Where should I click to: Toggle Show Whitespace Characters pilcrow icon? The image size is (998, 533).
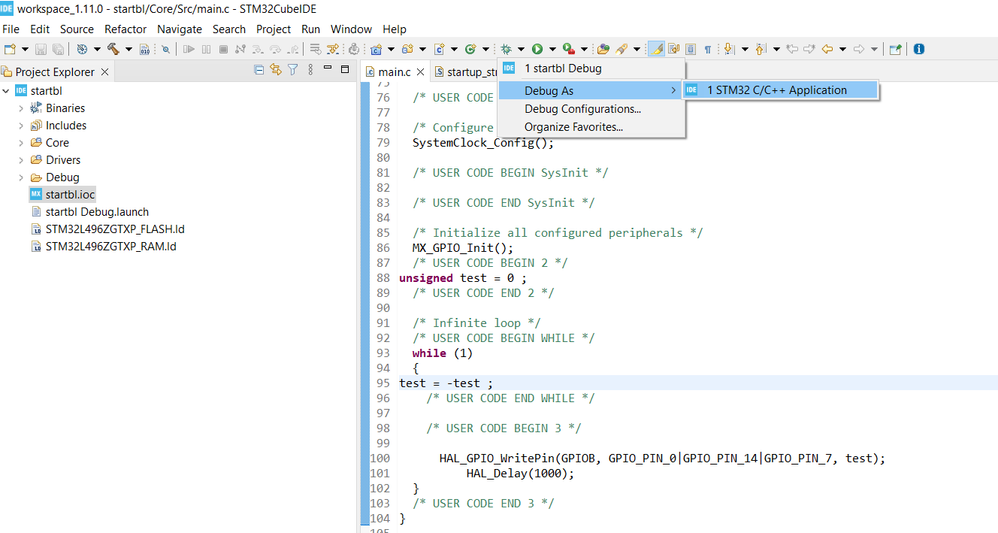[x=708, y=49]
